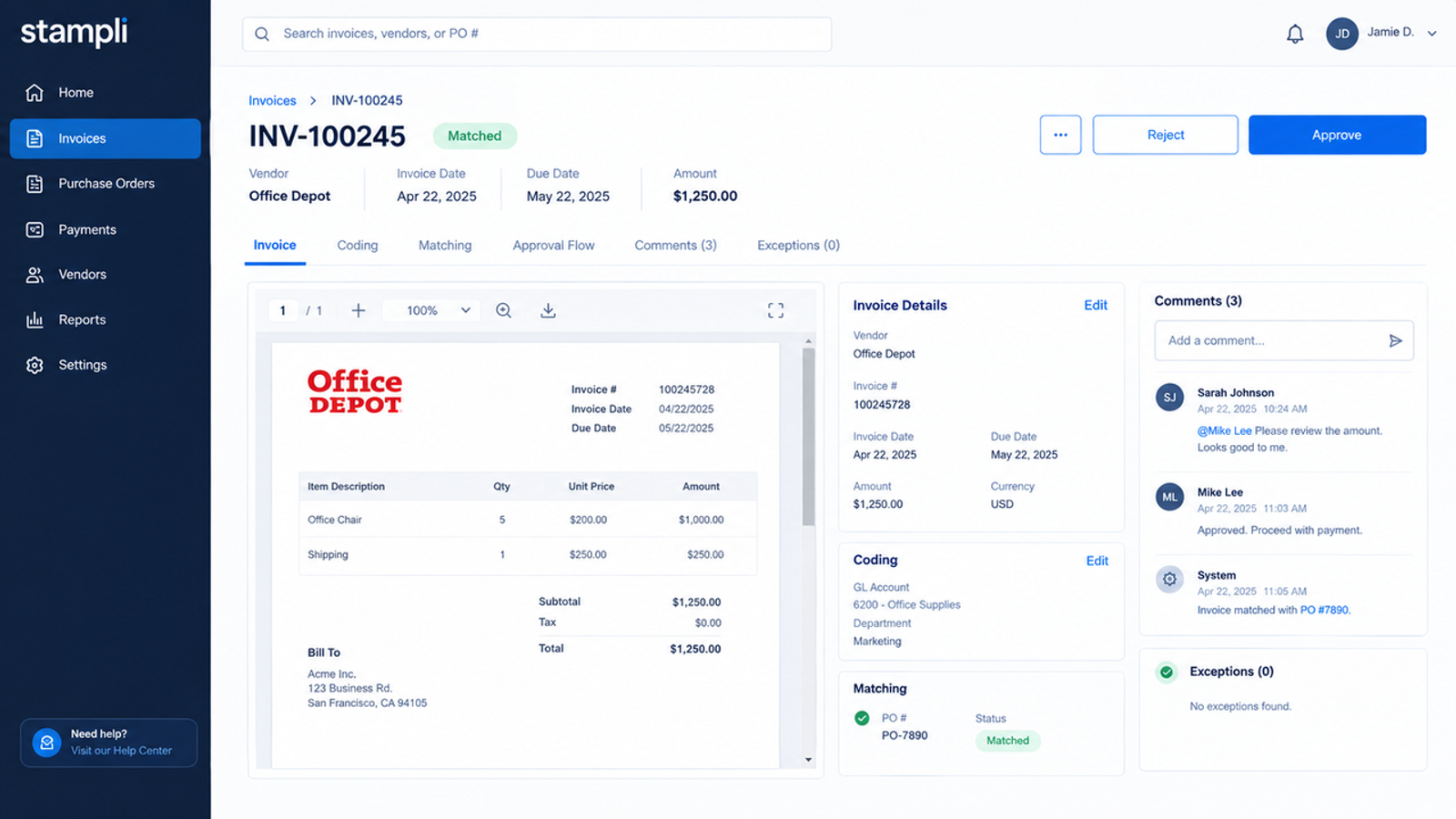Open the Comments (3) tab
1456x819 pixels.
pos(675,246)
